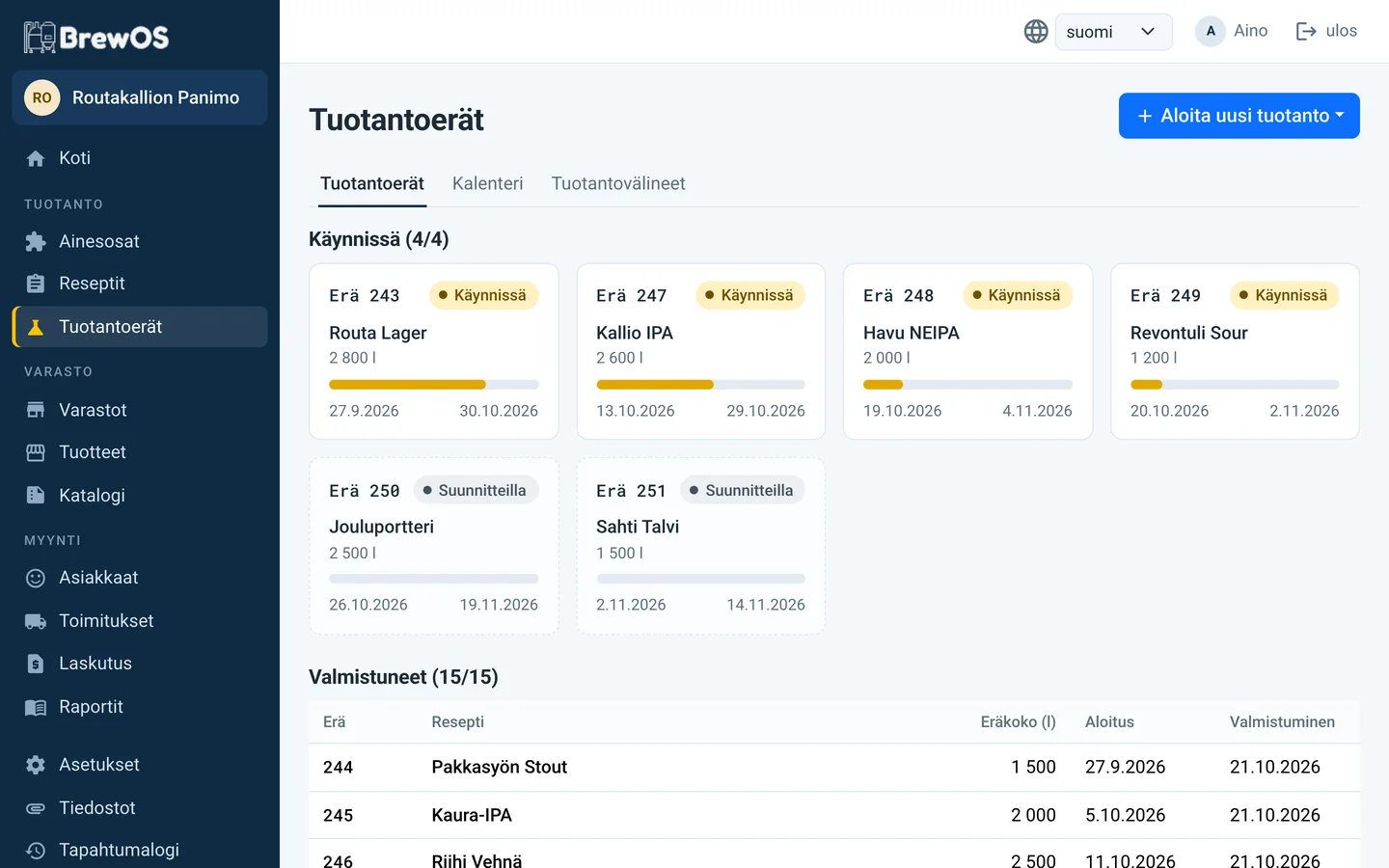
Task: Open the Jouluportteri planned batch name
Action: click(x=382, y=527)
